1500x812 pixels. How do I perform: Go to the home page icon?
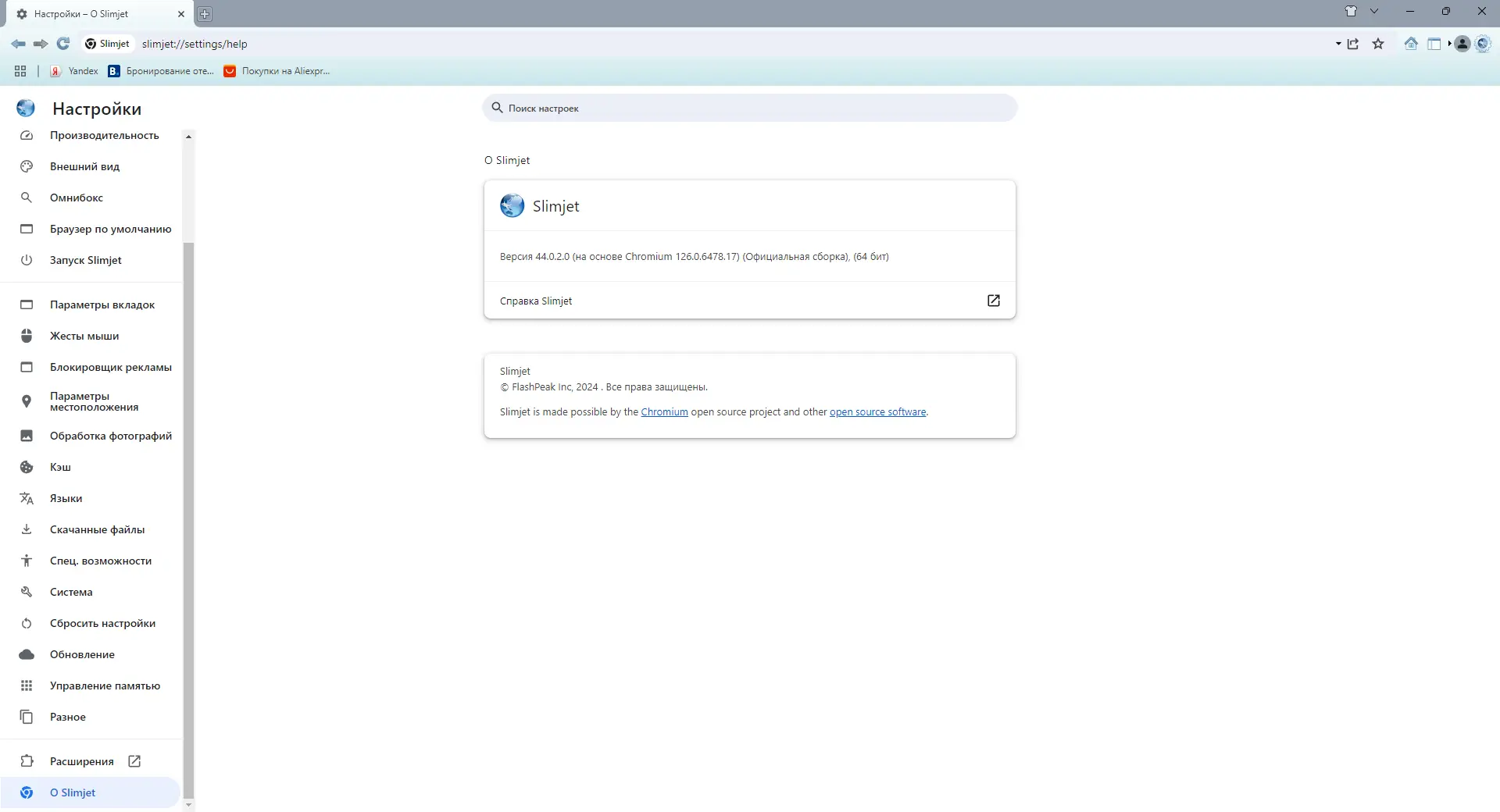pyautogui.click(x=1411, y=44)
